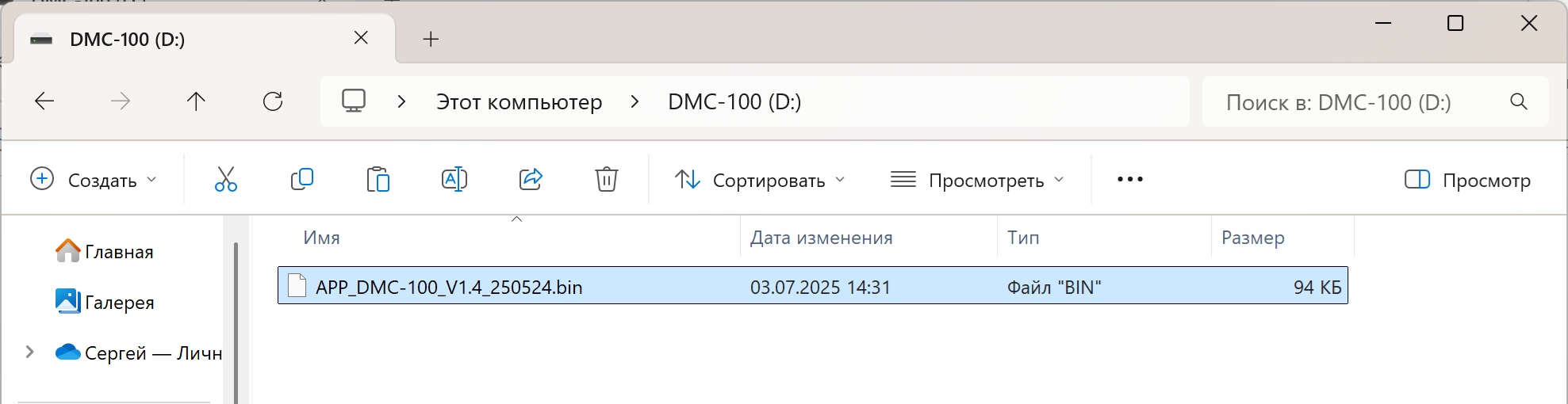Navigate back with the left arrow
1568x404 pixels.
pyautogui.click(x=44, y=101)
